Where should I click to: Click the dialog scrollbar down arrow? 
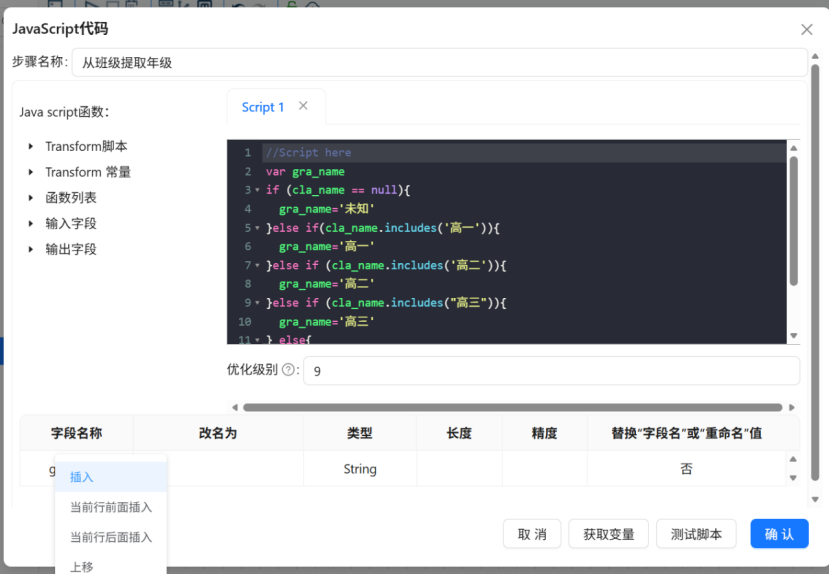point(815,499)
